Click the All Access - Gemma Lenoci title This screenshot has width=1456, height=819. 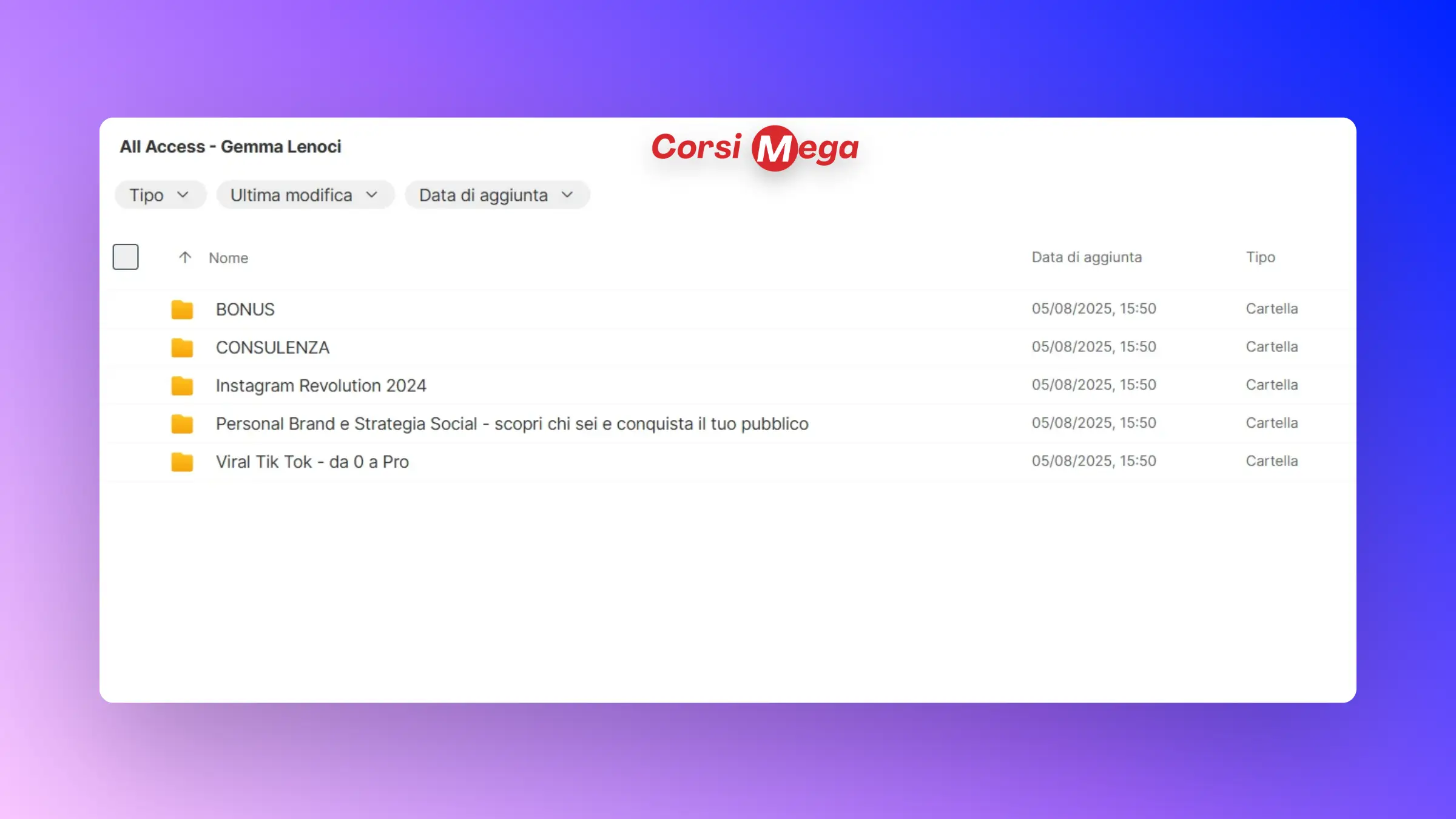click(230, 147)
